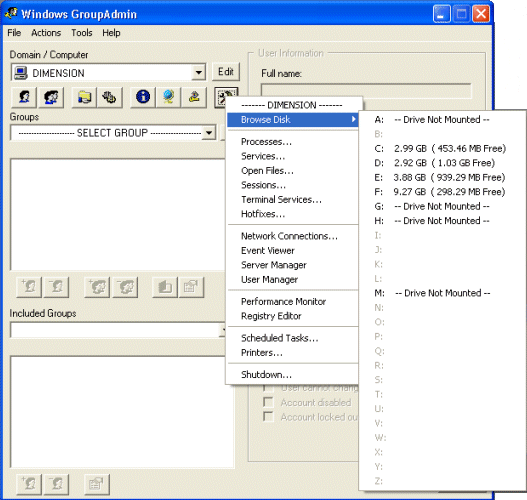Open the File menu
The height and width of the screenshot is (500, 527).
pos(14,33)
